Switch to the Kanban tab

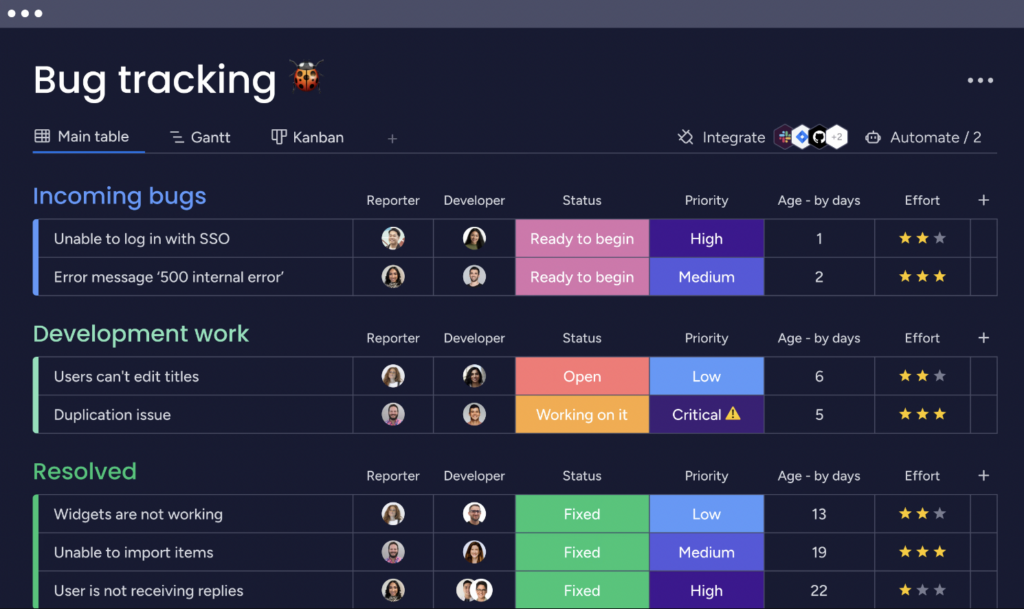pos(308,138)
